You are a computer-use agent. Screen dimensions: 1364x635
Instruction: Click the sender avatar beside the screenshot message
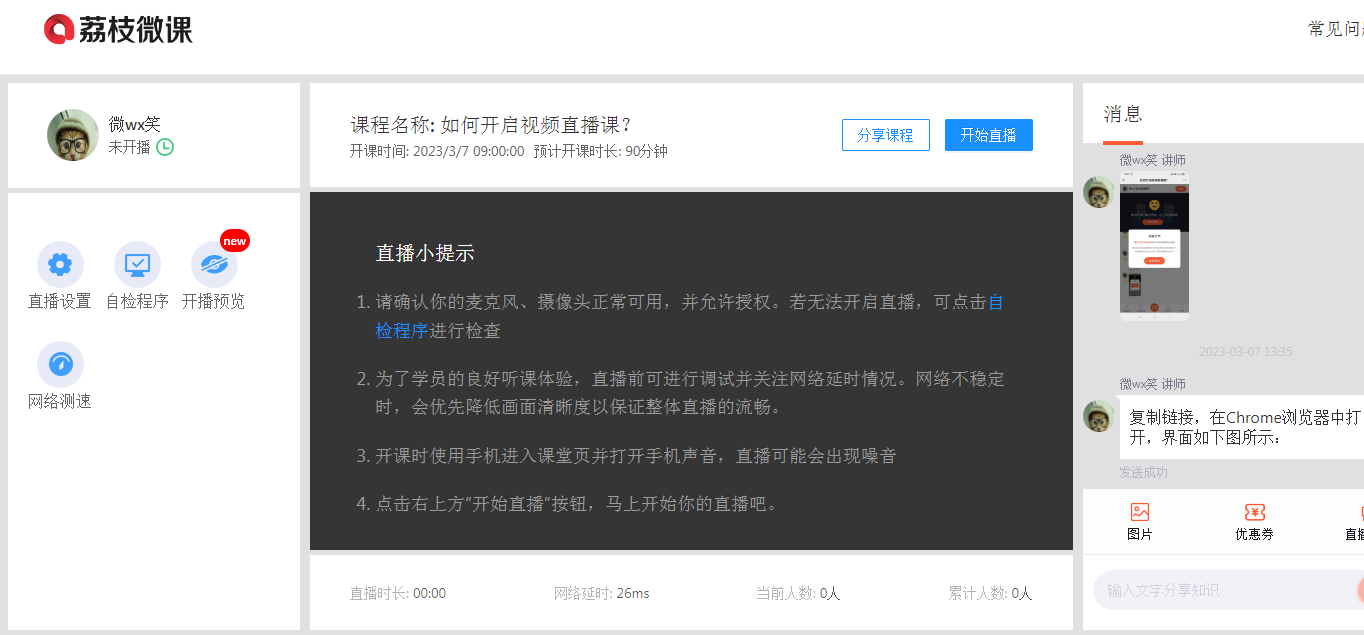[1098, 192]
